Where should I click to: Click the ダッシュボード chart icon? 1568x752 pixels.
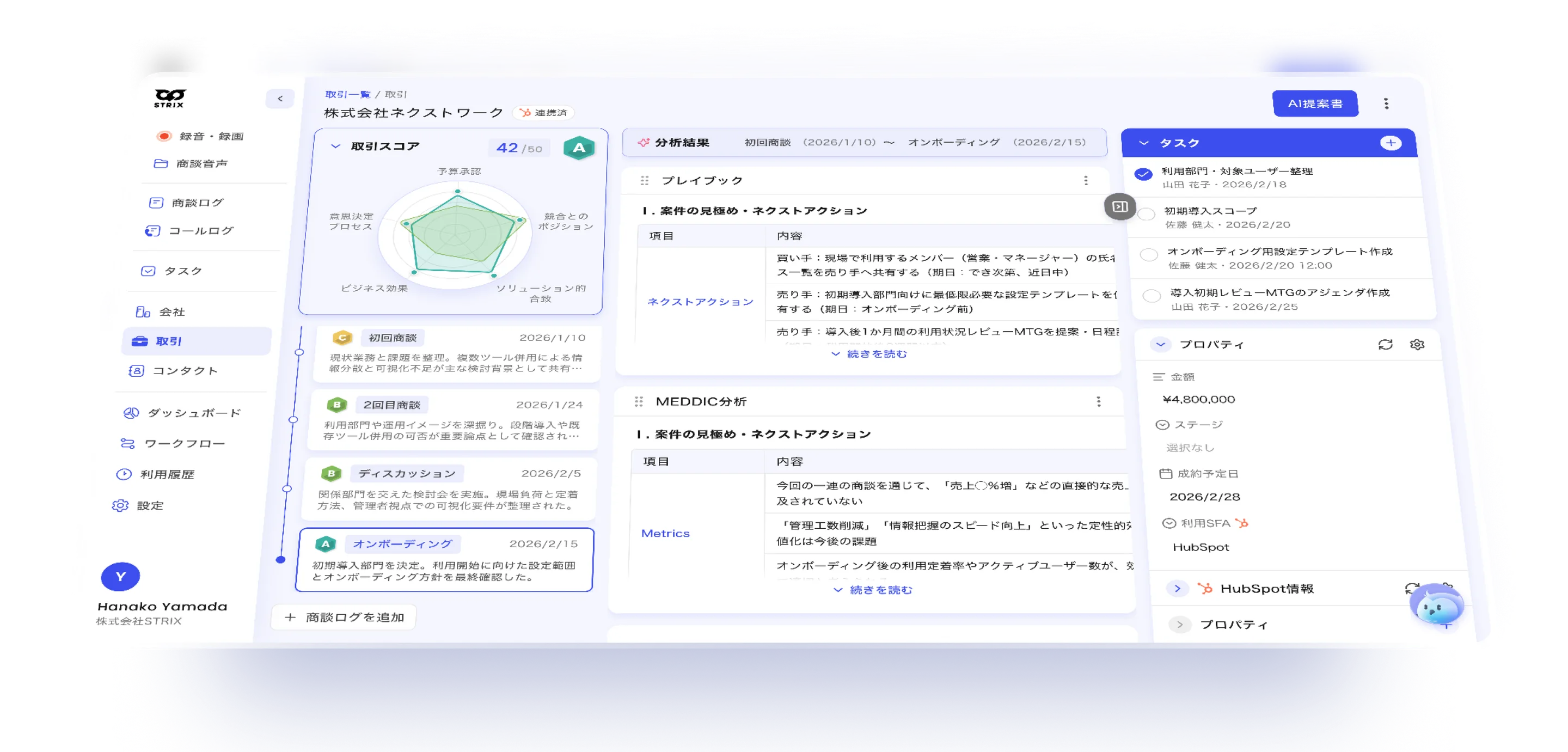coord(131,413)
